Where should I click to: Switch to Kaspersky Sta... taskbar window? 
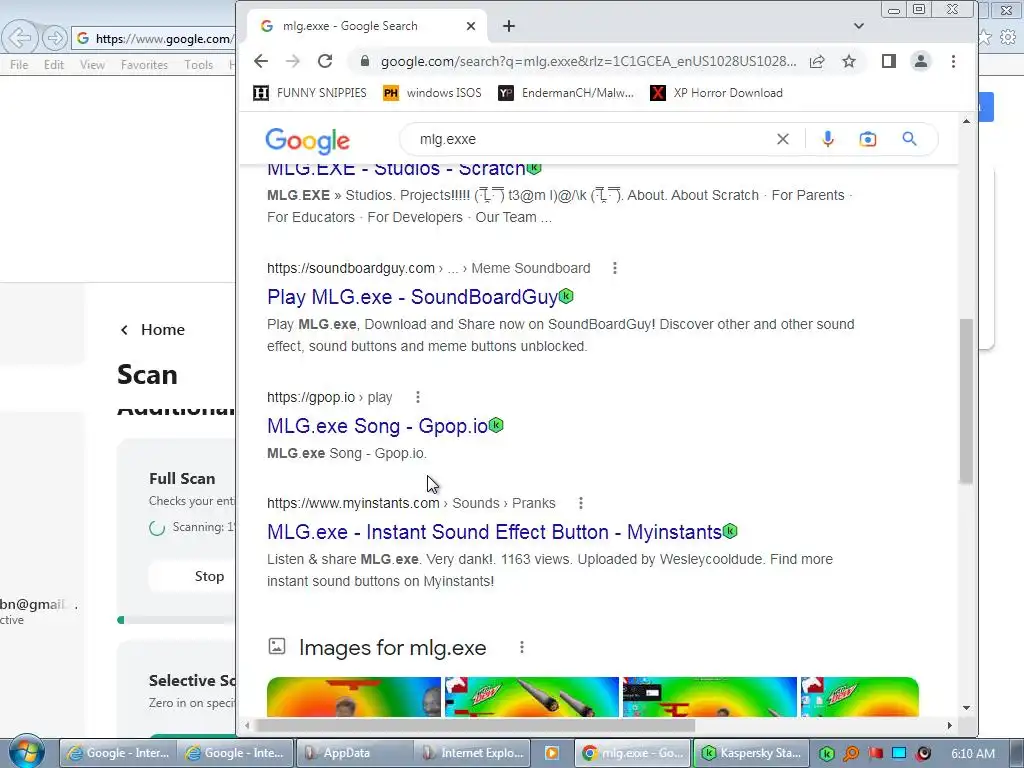[x=751, y=753]
